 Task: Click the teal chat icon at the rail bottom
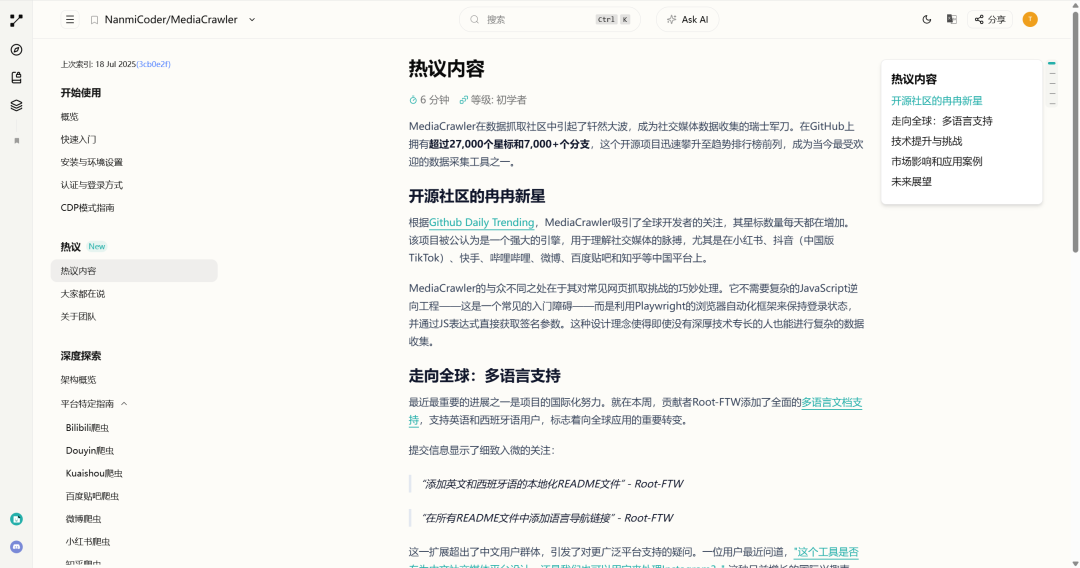click(x=17, y=519)
